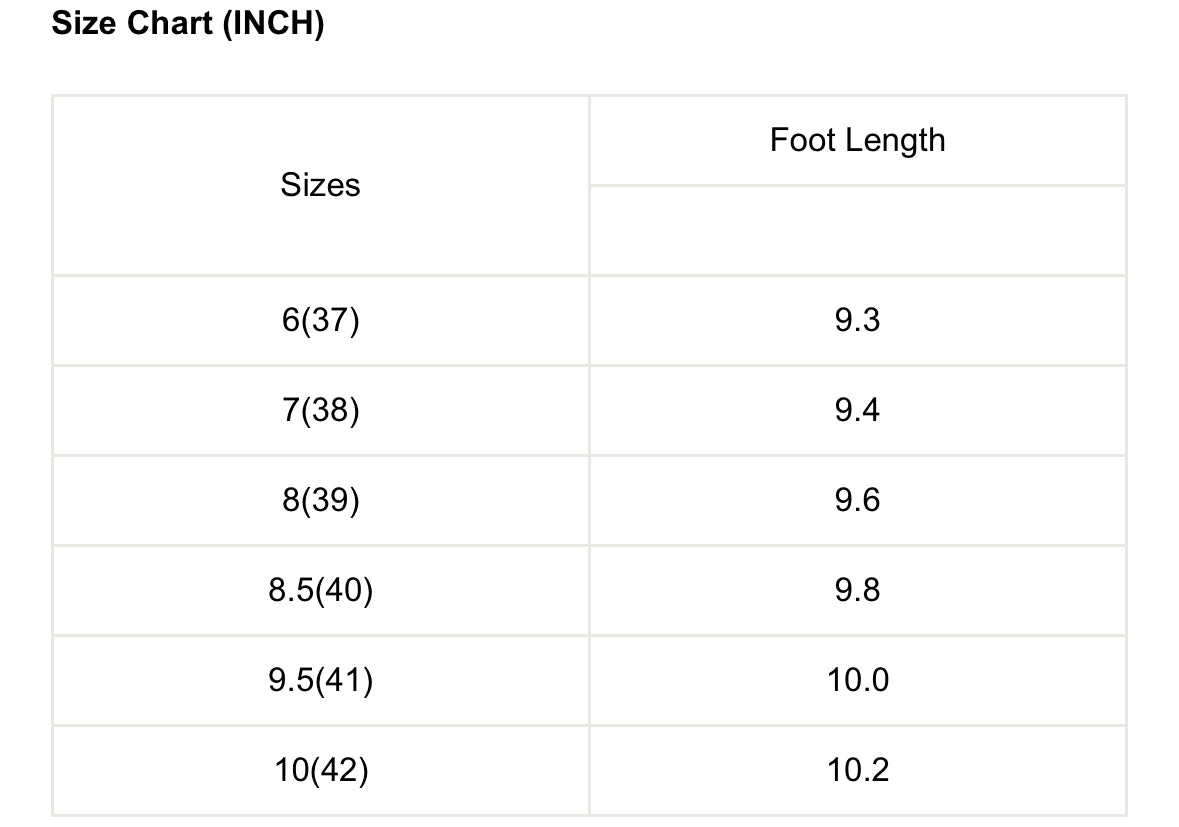Screen dimensions: 1179x827
Task: Click the empty cell under Foot Length
Action: coord(858,231)
